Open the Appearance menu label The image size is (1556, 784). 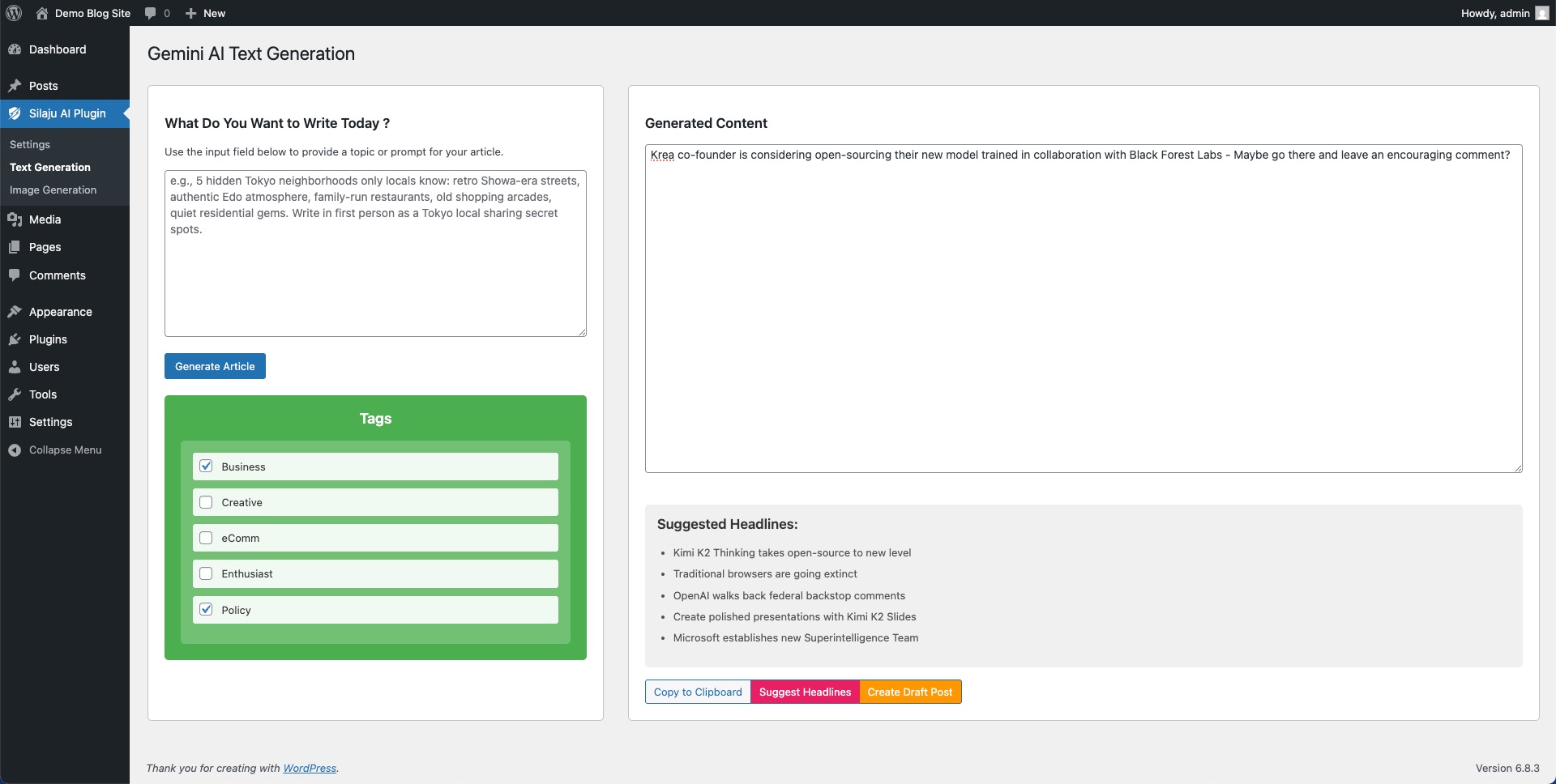point(61,312)
